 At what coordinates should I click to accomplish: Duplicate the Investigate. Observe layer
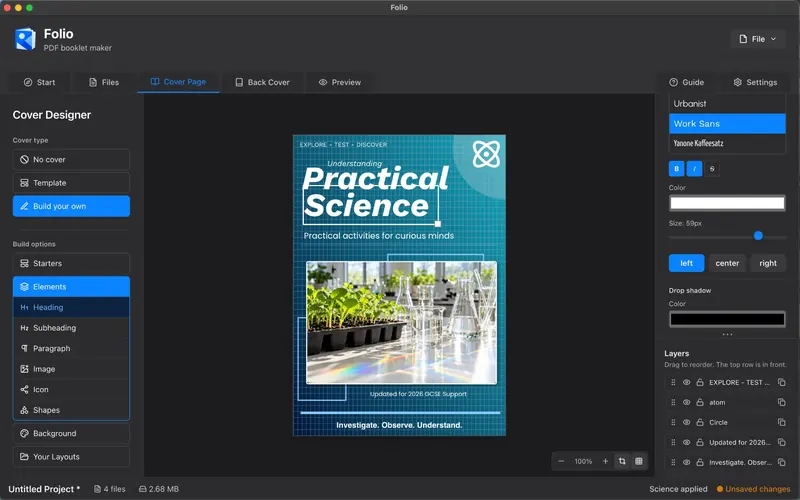pyautogui.click(x=781, y=462)
